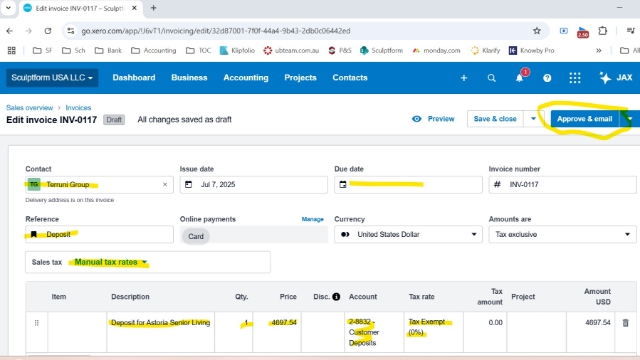Image resolution: width=640 pixels, height=360 pixels.
Task: Open the tab search dropdown arrow
Action: click(8, 8)
